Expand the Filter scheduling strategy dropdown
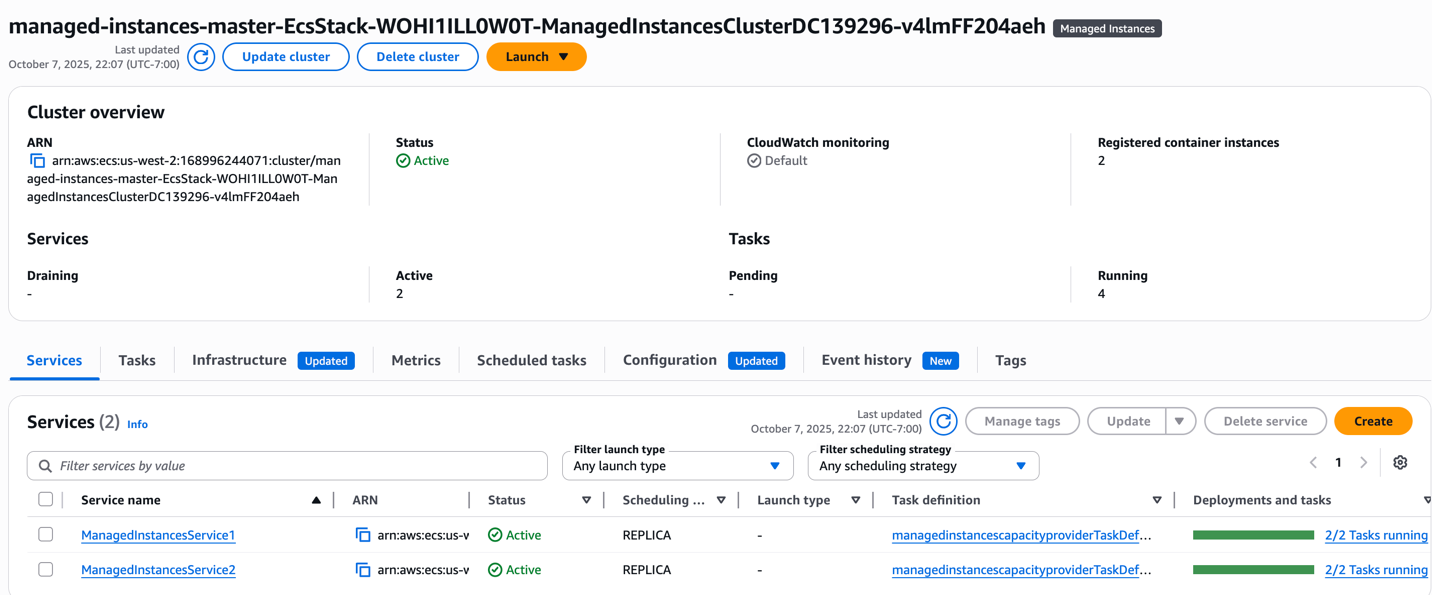The image size is (1432, 595). tap(923, 466)
